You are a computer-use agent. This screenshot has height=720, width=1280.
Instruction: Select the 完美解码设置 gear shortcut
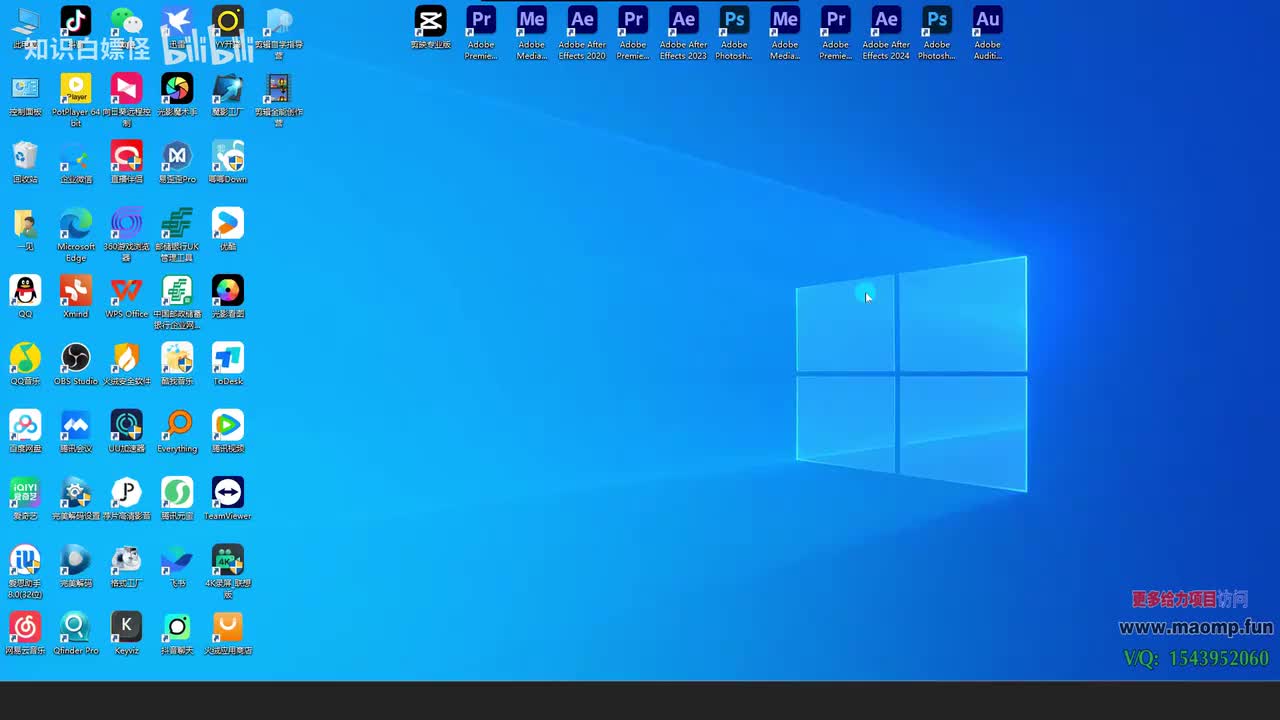[76, 493]
